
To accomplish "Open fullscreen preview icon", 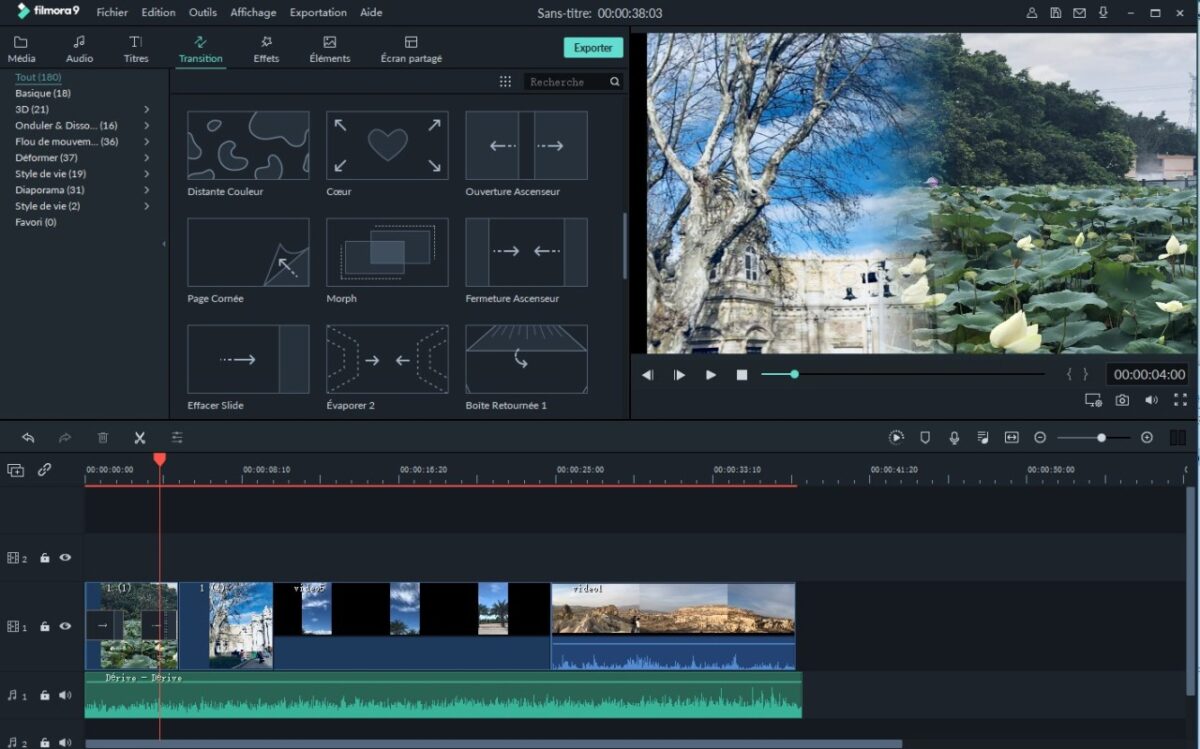I will click(x=1180, y=400).
